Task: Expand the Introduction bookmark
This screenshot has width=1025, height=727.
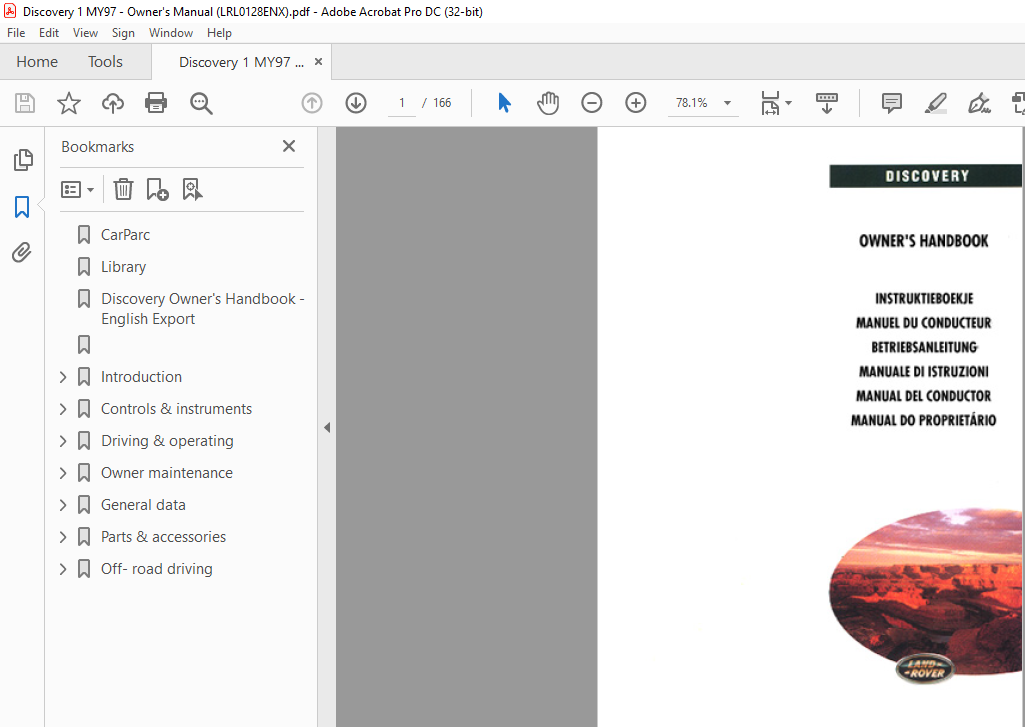Action: coord(63,377)
